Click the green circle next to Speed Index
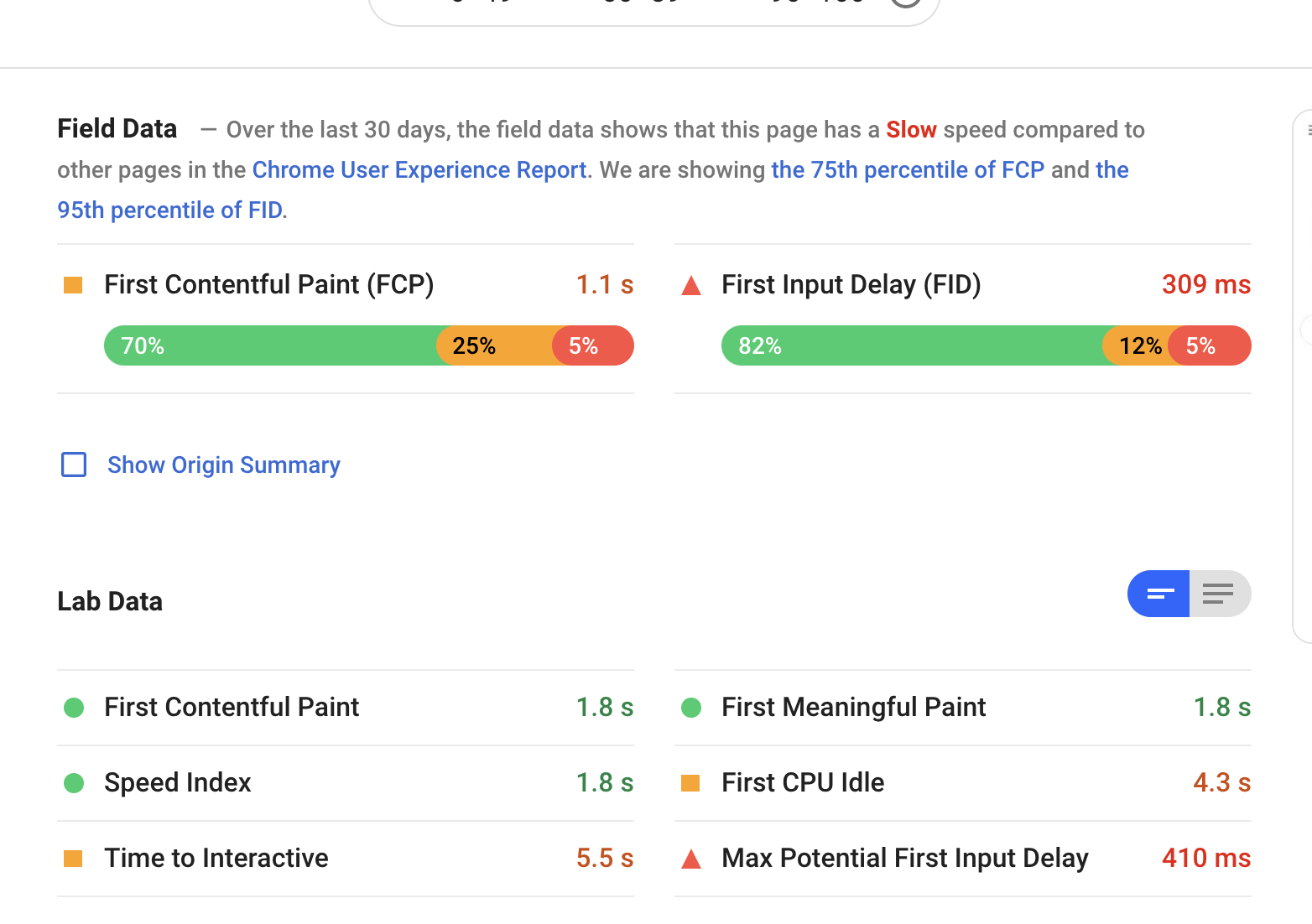Image resolution: width=1312 pixels, height=924 pixels. click(x=74, y=783)
